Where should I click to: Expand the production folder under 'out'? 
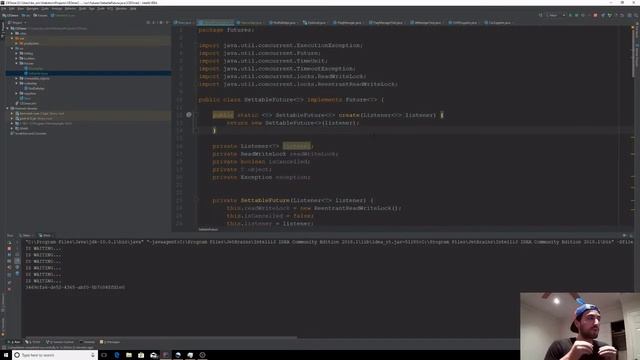pyautogui.click(x=17, y=43)
